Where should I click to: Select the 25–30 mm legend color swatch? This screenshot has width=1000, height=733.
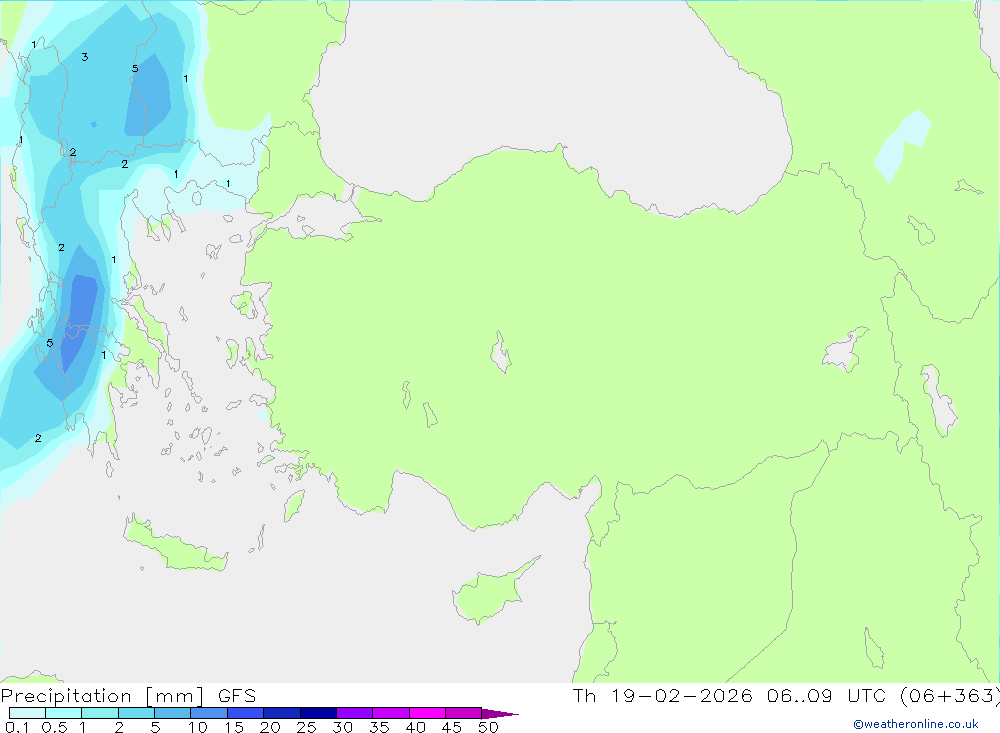tap(318, 713)
